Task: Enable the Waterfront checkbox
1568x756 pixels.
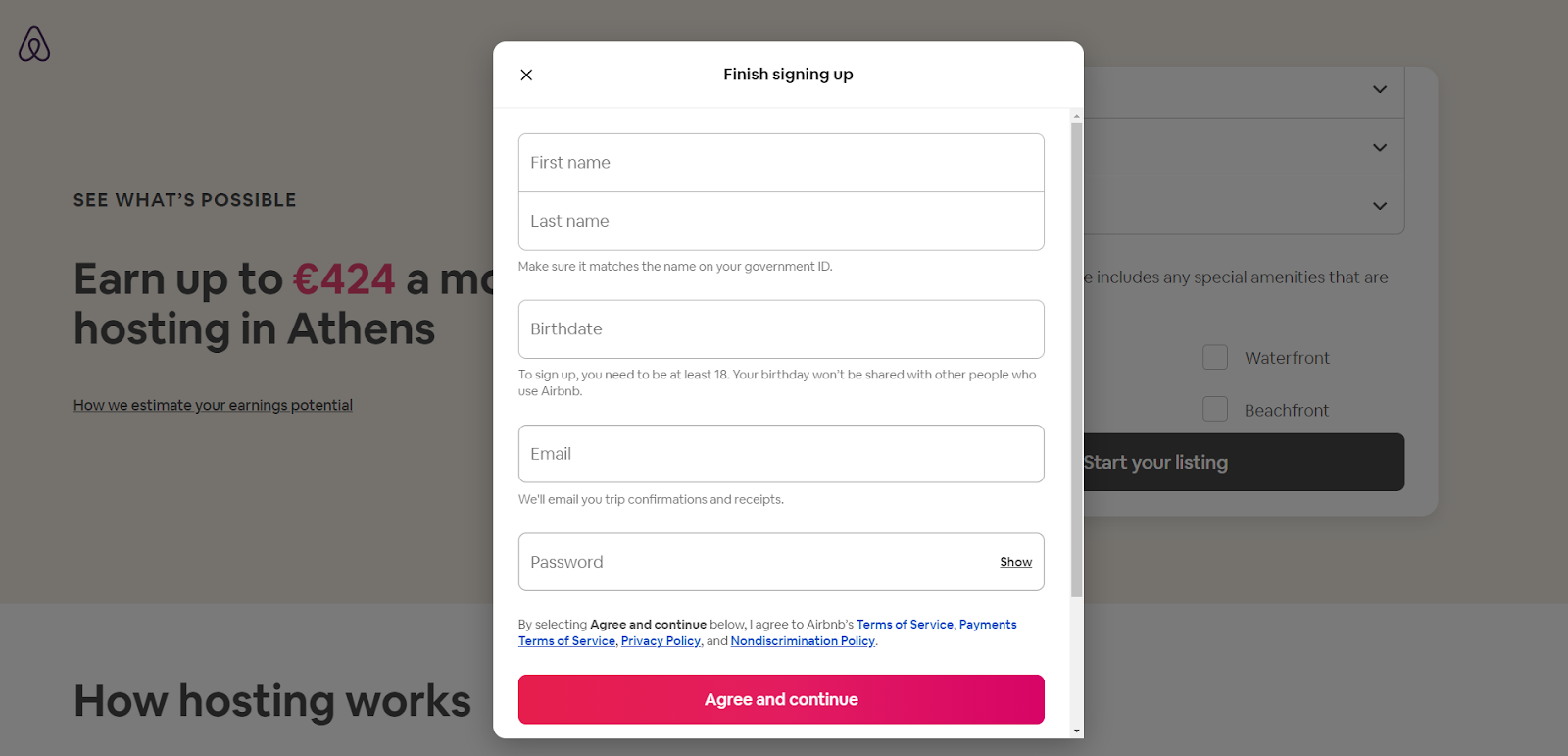Action: pos(1214,357)
